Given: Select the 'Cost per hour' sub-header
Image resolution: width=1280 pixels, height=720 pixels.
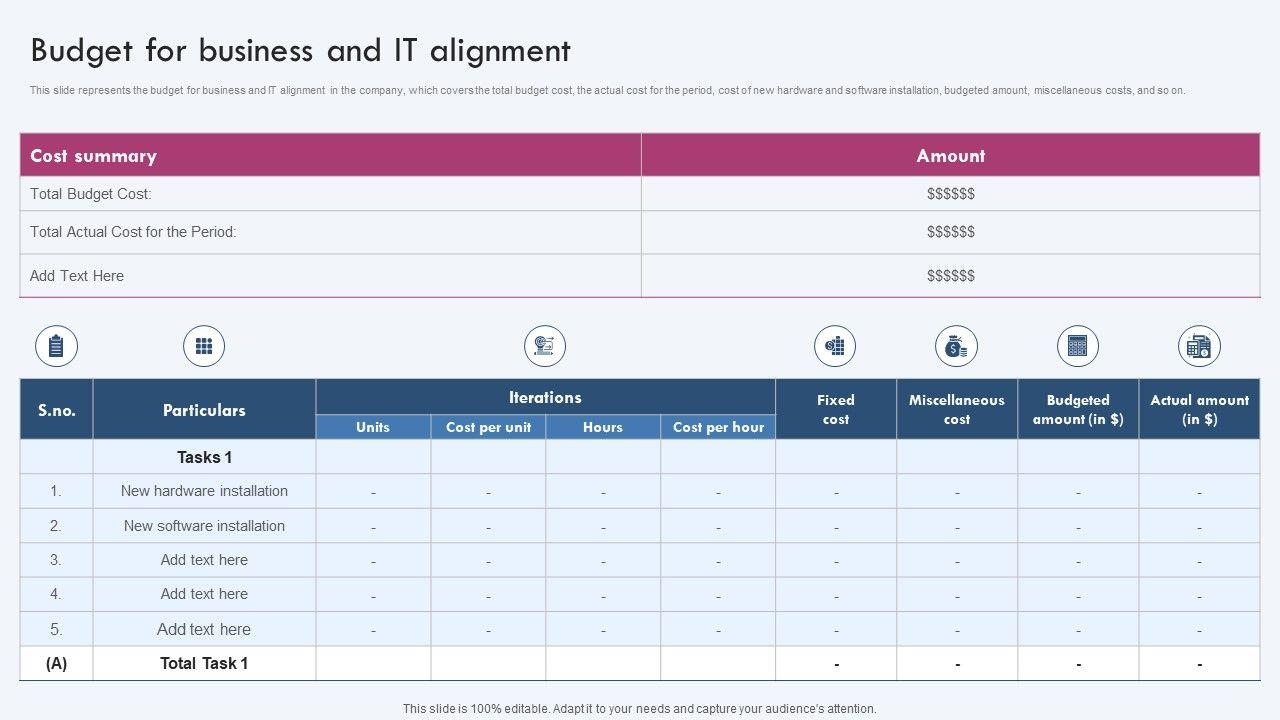Looking at the screenshot, I should (x=718, y=427).
